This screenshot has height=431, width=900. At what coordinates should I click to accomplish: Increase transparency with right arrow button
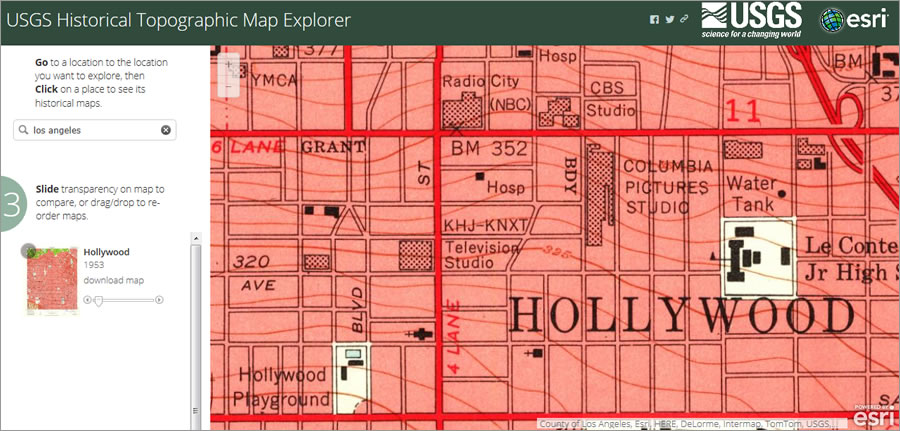(x=160, y=300)
